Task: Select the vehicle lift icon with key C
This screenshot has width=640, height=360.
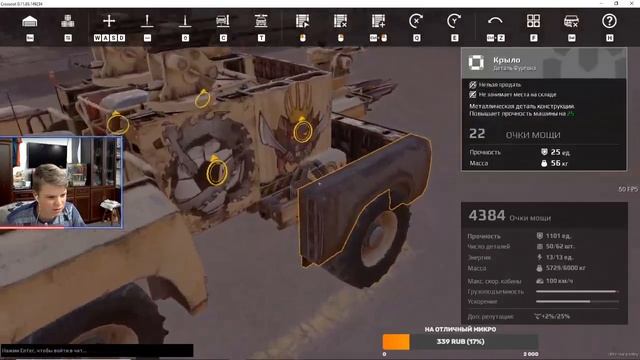Action: [x=223, y=21]
